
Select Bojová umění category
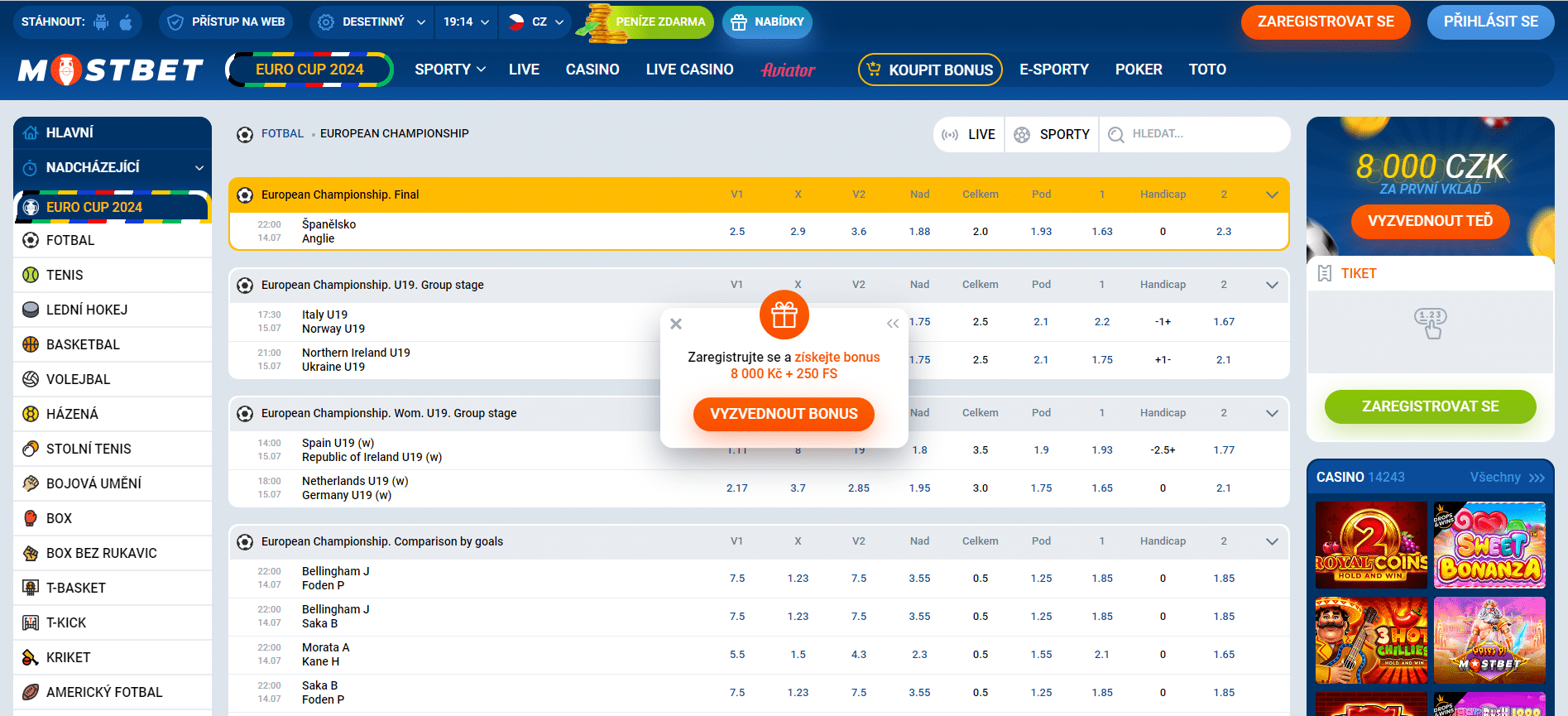(x=112, y=483)
